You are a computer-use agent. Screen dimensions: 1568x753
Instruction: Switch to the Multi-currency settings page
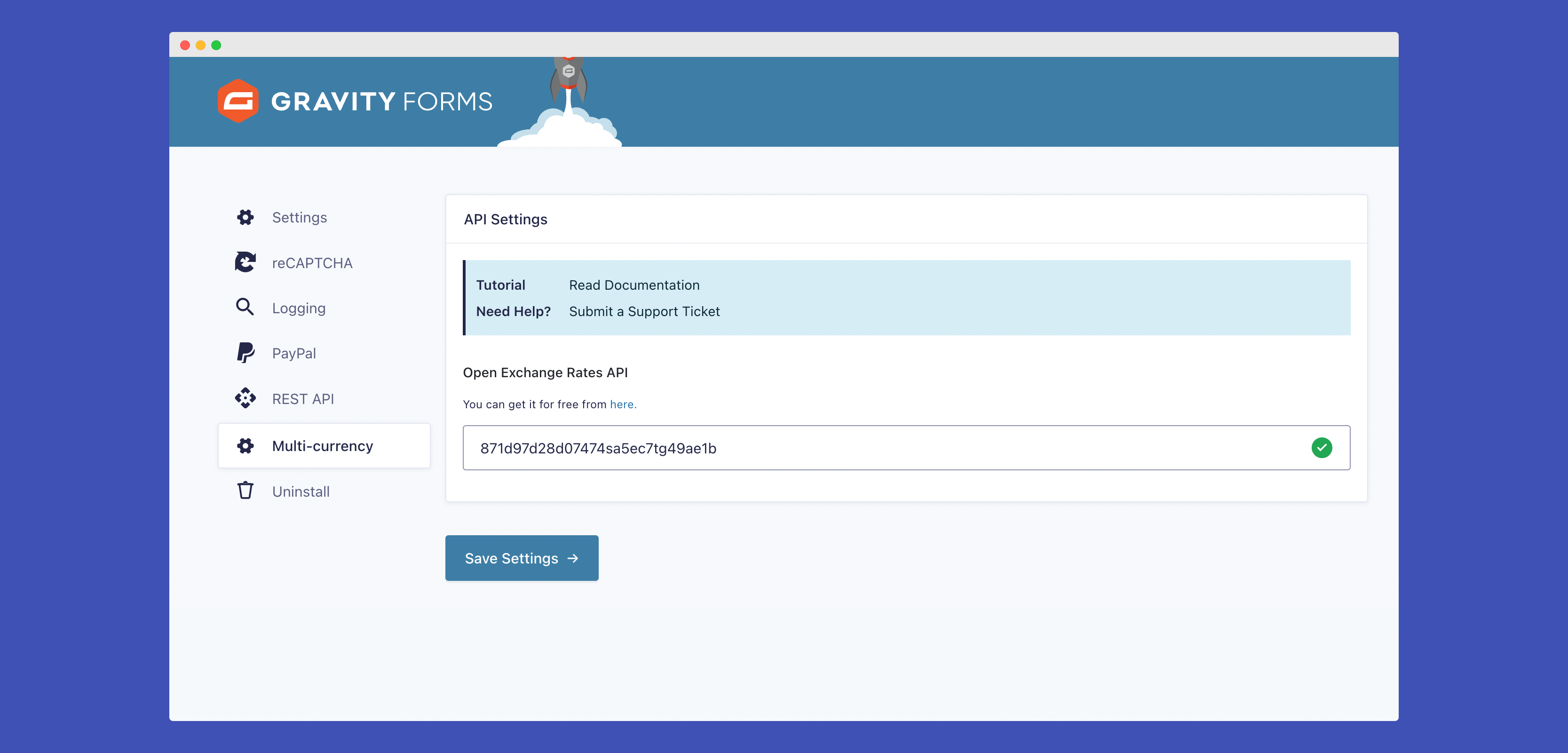tap(323, 445)
